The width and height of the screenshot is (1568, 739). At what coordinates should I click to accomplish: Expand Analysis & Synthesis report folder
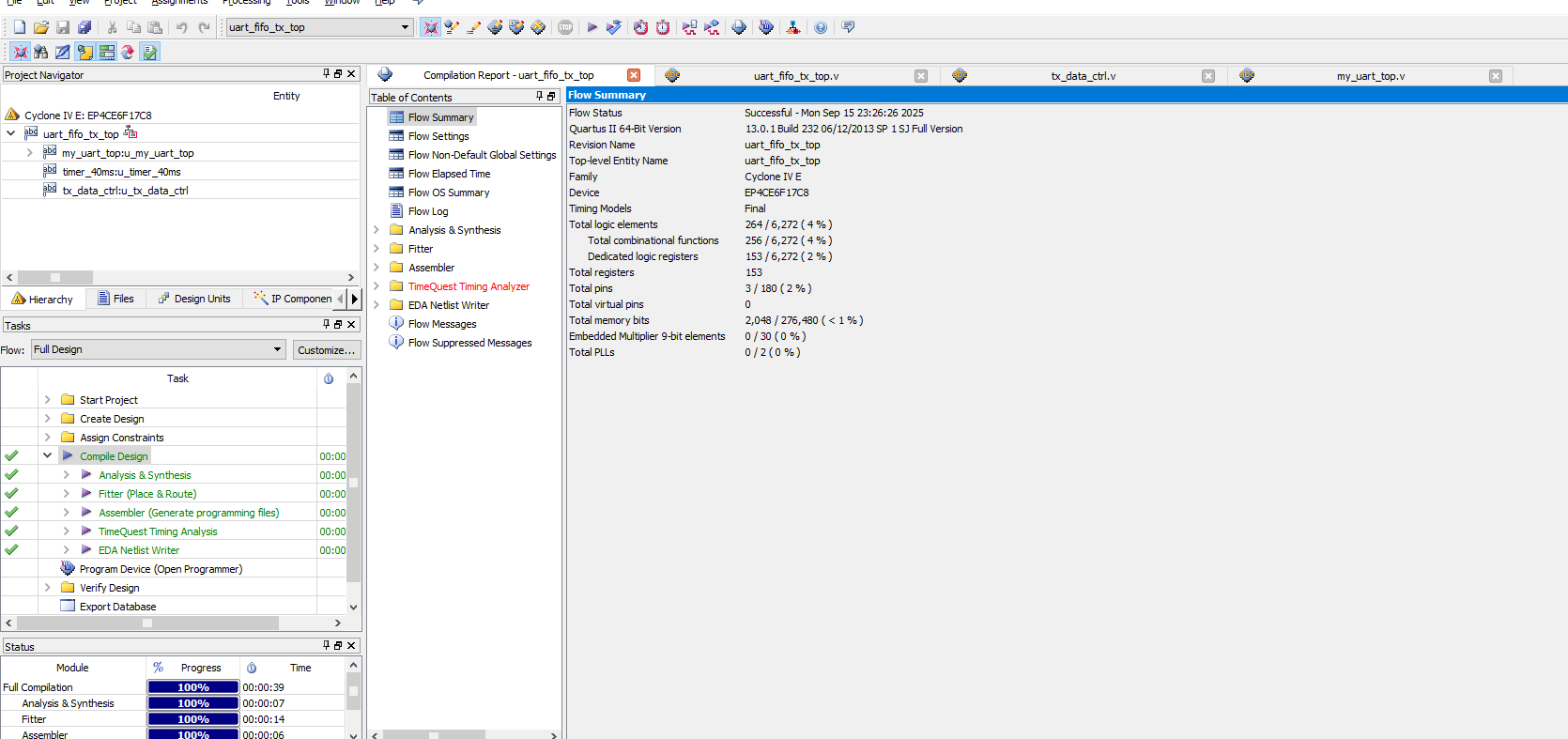point(377,229)
